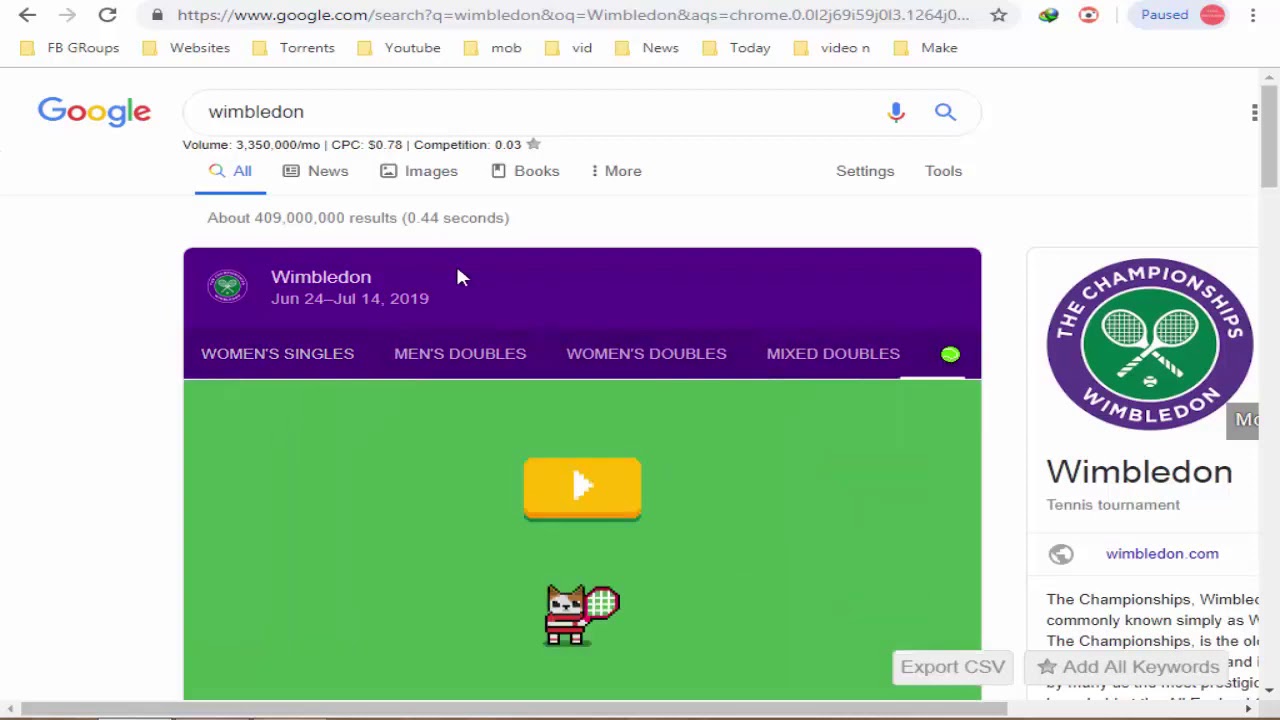The image size is (1280, 720).
Task: Open the FB GRoups bookmark folder
Action: (x=70, y=48)
